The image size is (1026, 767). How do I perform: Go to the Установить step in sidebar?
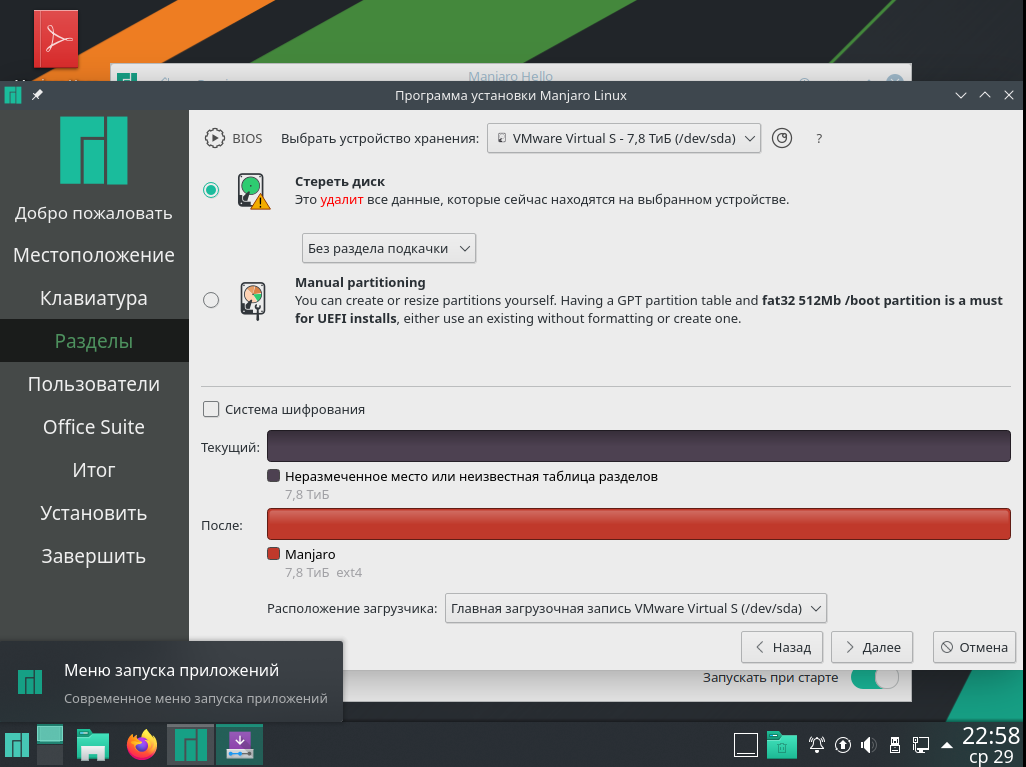pyautogui.click(x=94, y=513)
